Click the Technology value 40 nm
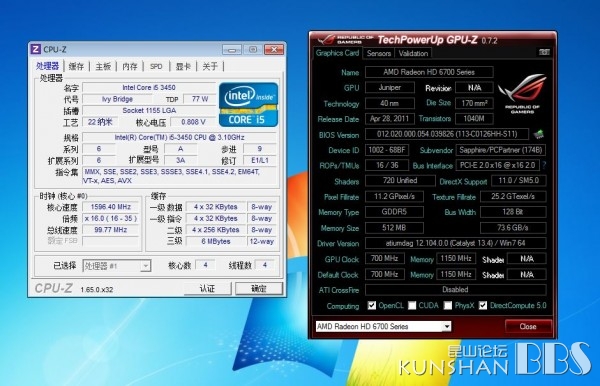Viewport: 600px width, 386px height. coord(390,103)
